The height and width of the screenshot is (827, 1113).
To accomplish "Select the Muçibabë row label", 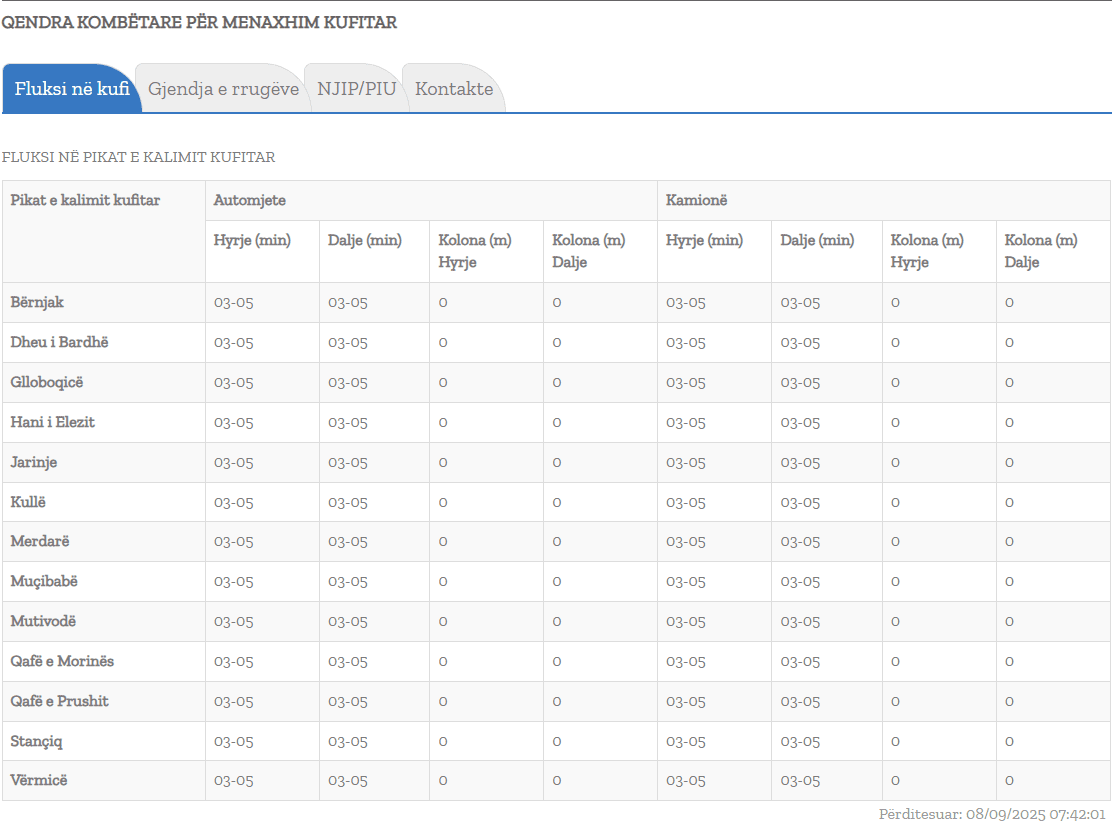I will tap(44, 581).
